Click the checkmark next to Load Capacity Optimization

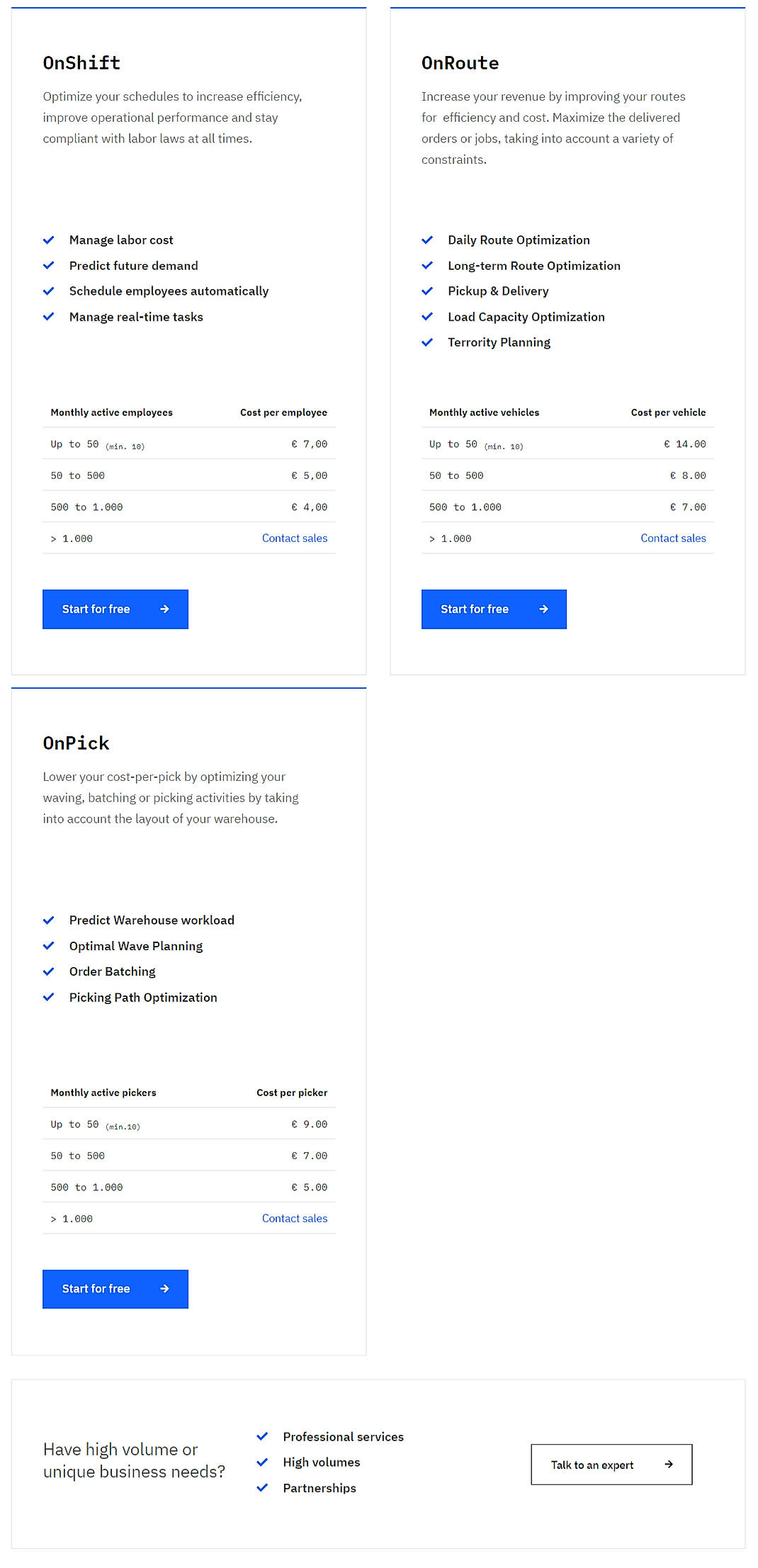[x=428, y=316]
